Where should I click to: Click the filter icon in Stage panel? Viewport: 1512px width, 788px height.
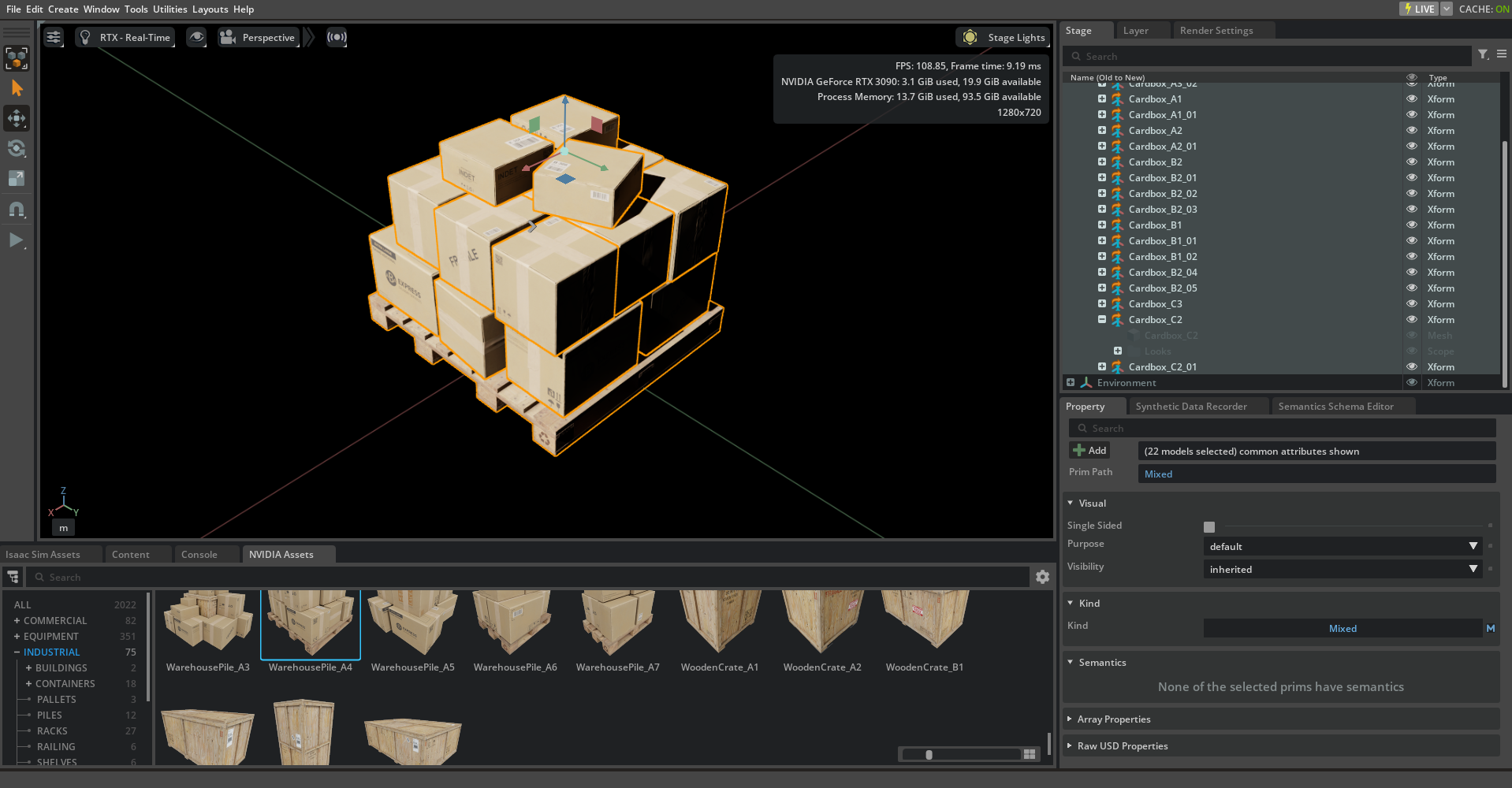(x=1483, y=54)
